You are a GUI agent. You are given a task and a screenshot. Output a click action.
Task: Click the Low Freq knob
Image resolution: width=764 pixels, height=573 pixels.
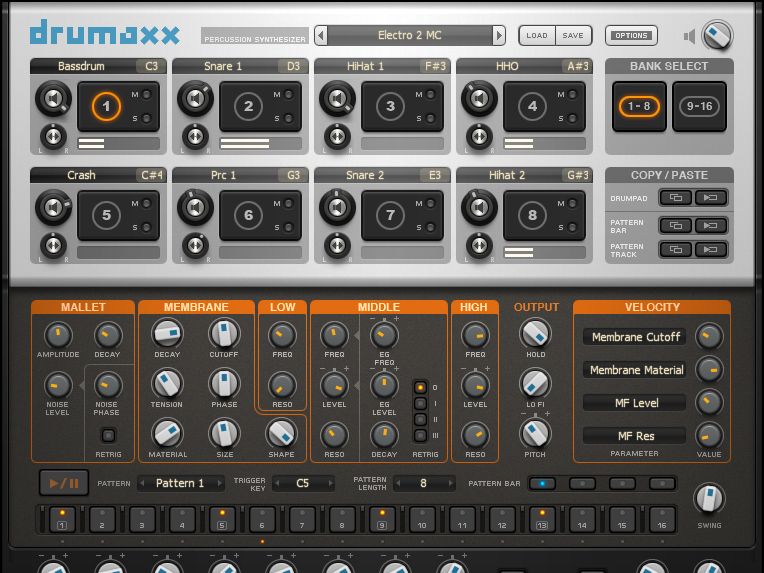pyautogui.click(x=282, y=335)
